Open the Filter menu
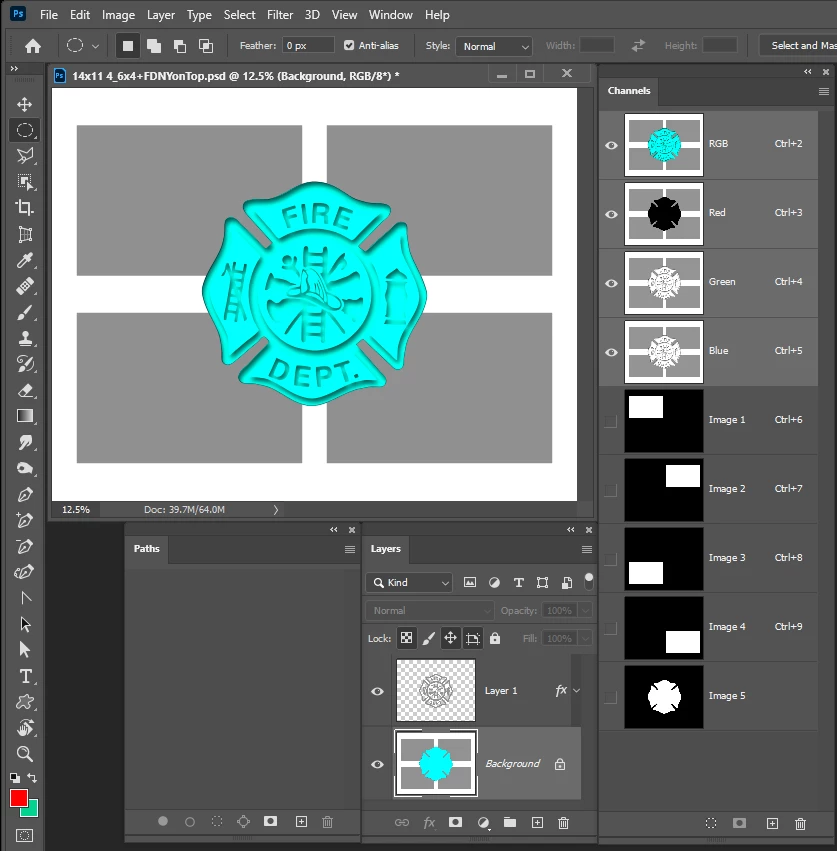Image resolution: width=837 pixels, height=851 pixels. click(x=280, y=15)
